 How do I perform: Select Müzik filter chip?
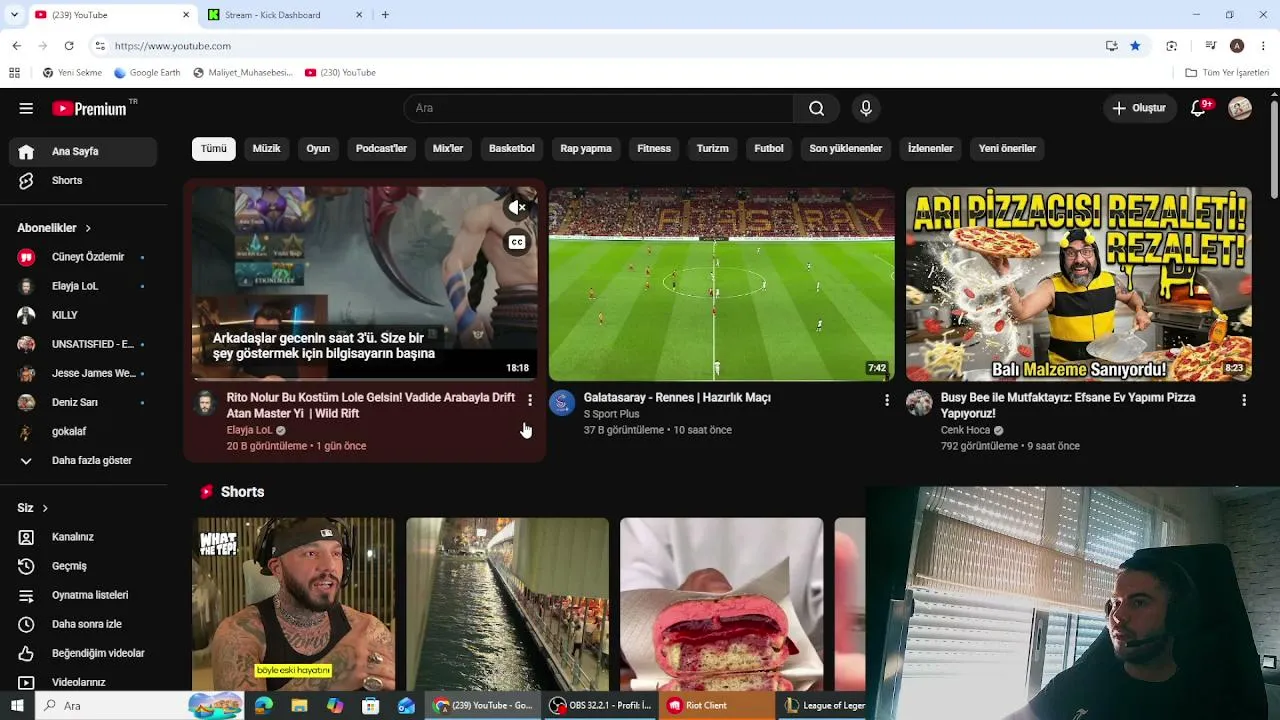(267, 149)
